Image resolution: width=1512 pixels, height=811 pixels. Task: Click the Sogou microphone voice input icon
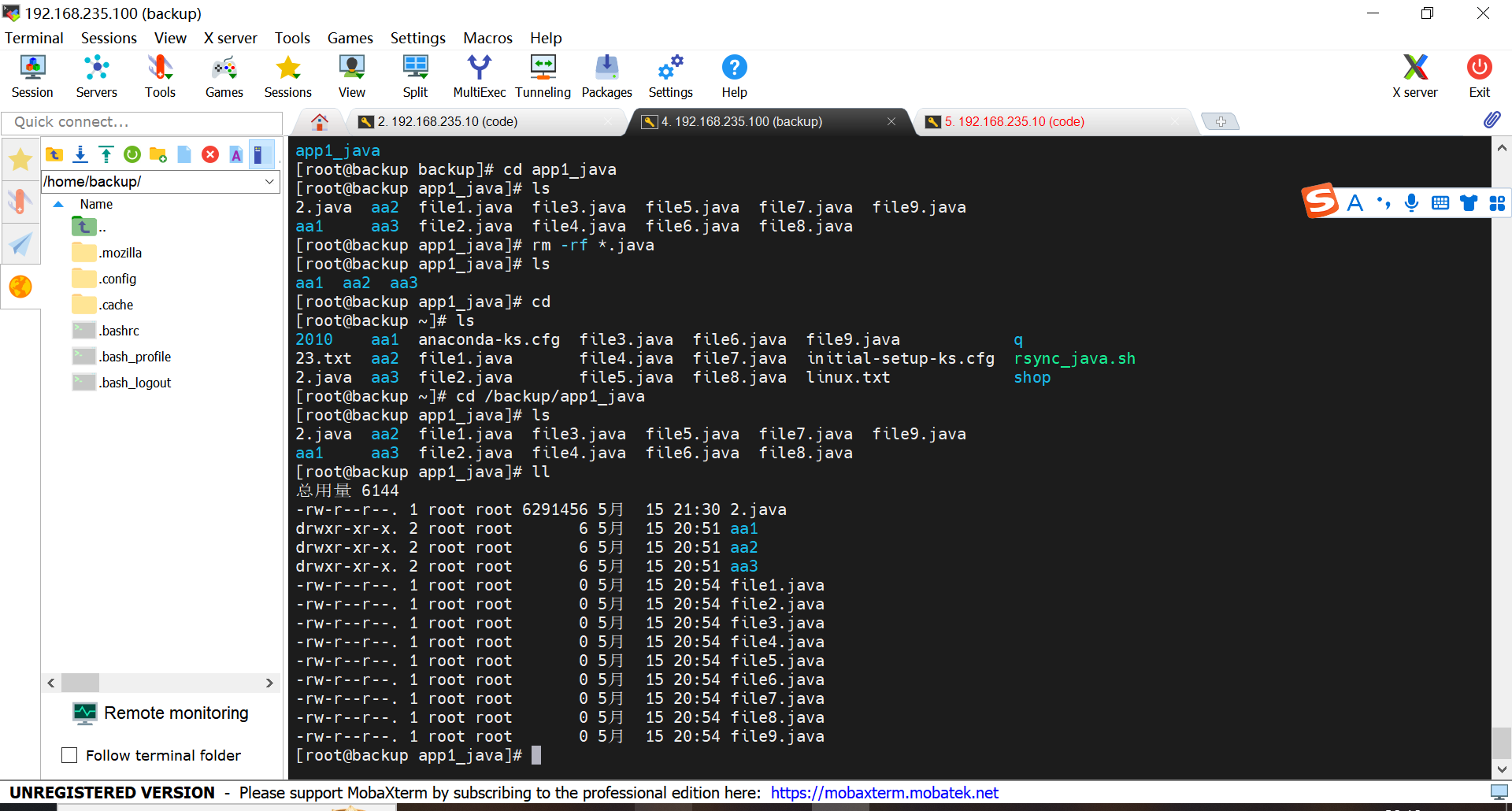point(1411,202)
